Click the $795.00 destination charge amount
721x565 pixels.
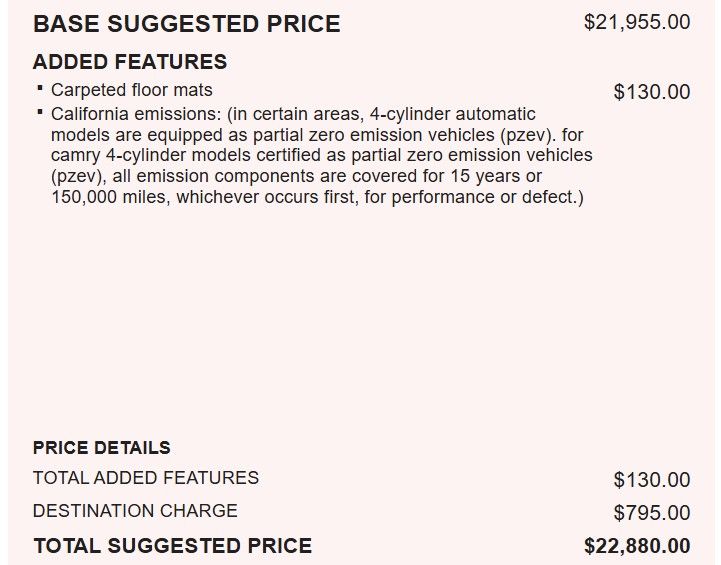click(x=652, y=513)
